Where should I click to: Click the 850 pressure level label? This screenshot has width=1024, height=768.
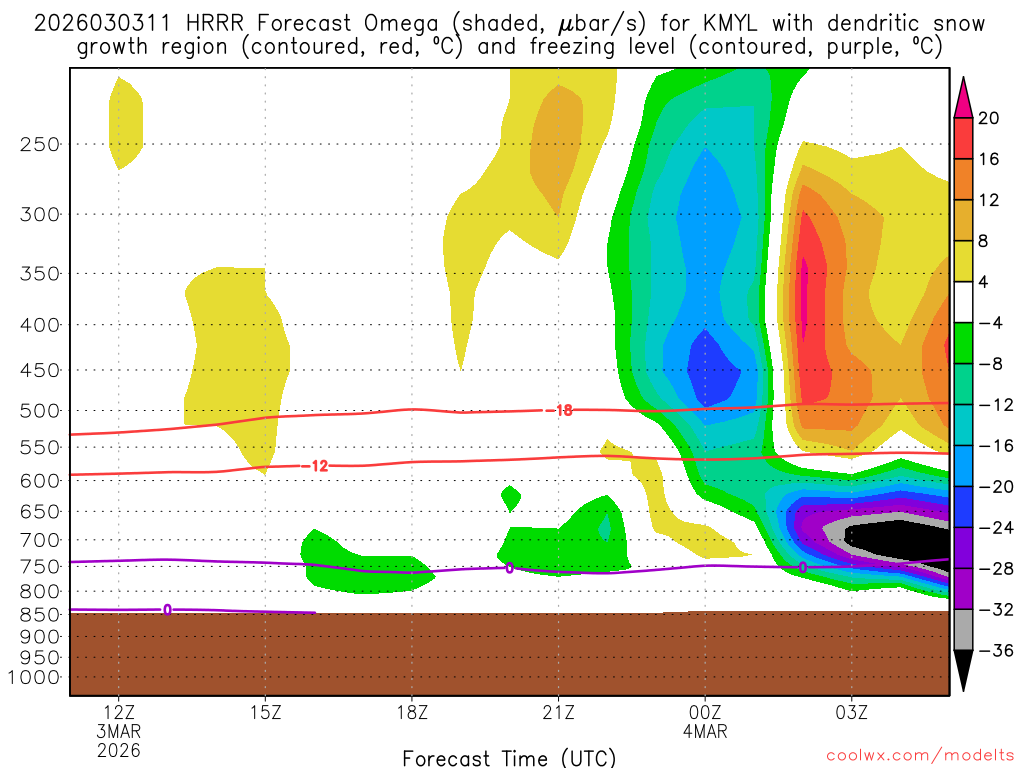coord(39,615)
